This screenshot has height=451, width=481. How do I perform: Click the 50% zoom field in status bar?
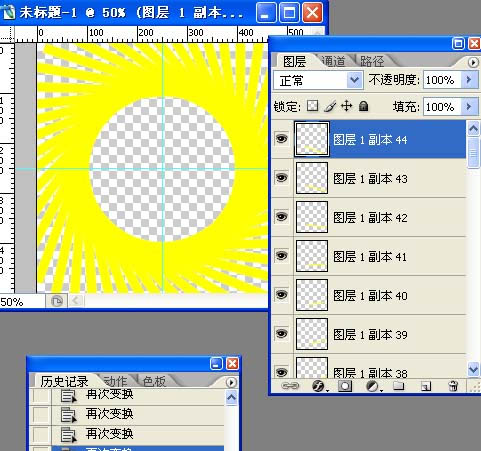tap(22, 302)
